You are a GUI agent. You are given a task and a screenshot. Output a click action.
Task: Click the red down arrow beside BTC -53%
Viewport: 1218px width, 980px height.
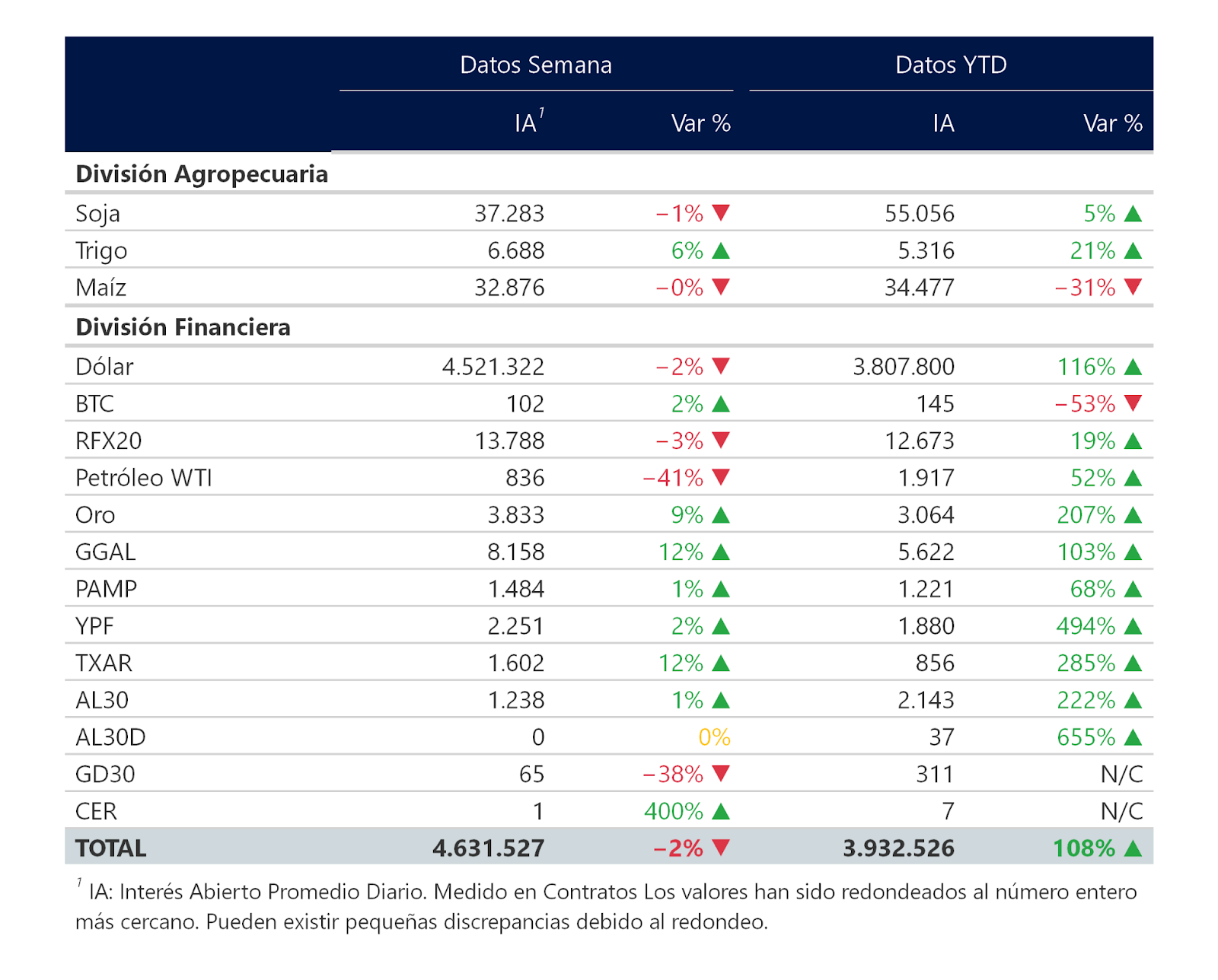[x=1133, y=403]
